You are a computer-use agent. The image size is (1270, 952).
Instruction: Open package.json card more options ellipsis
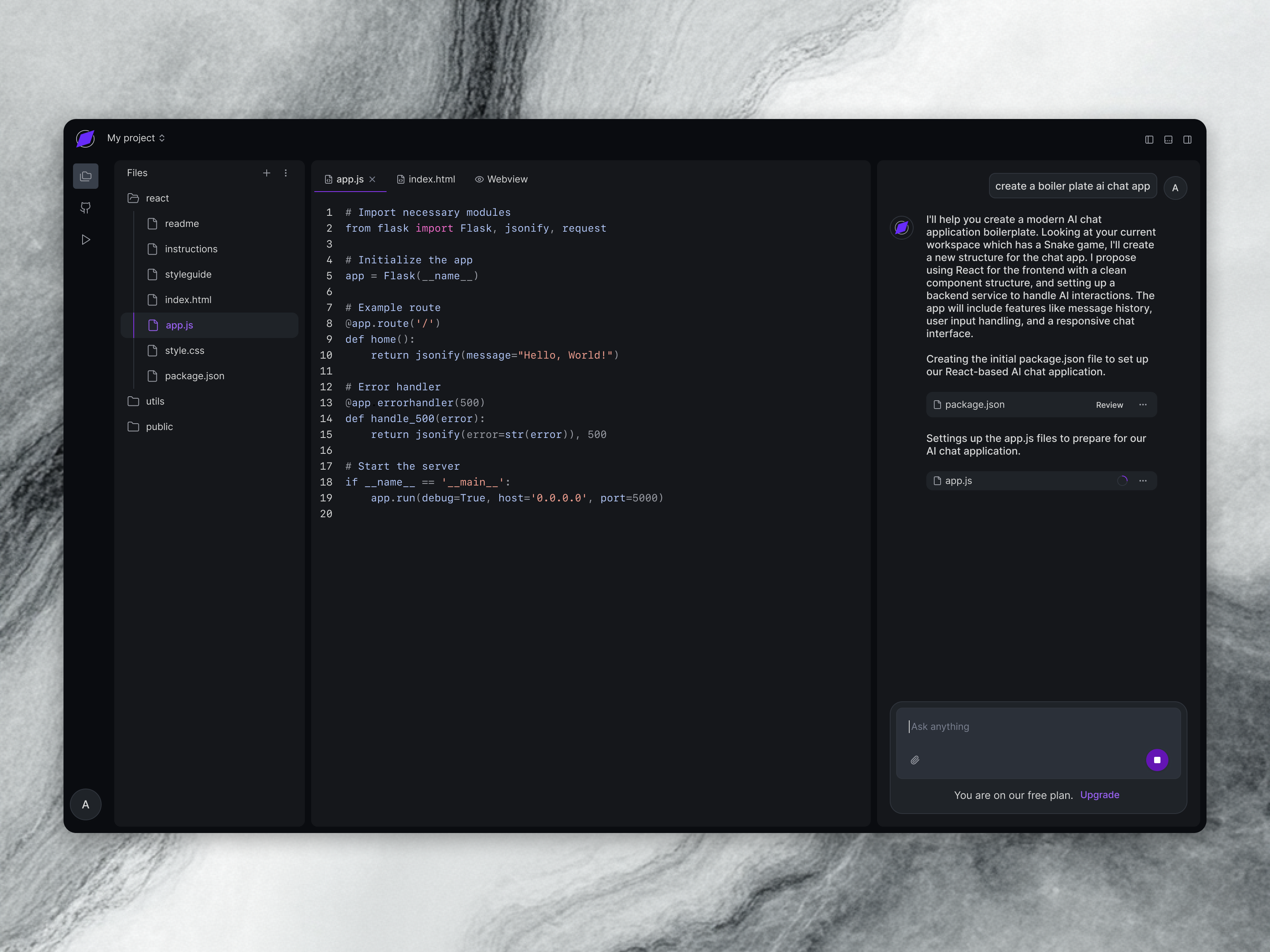click(x=1143, y=405)
